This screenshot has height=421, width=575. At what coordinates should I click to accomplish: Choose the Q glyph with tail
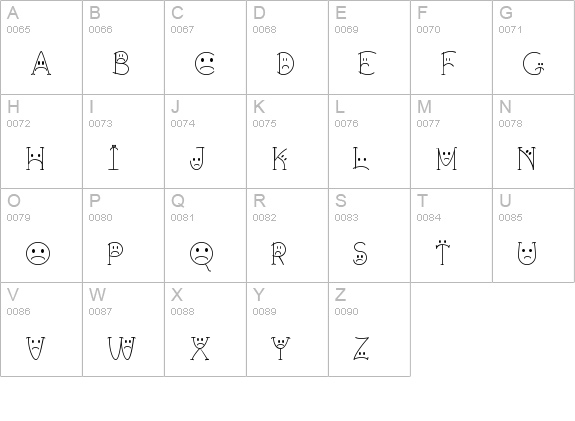(202, 257)
